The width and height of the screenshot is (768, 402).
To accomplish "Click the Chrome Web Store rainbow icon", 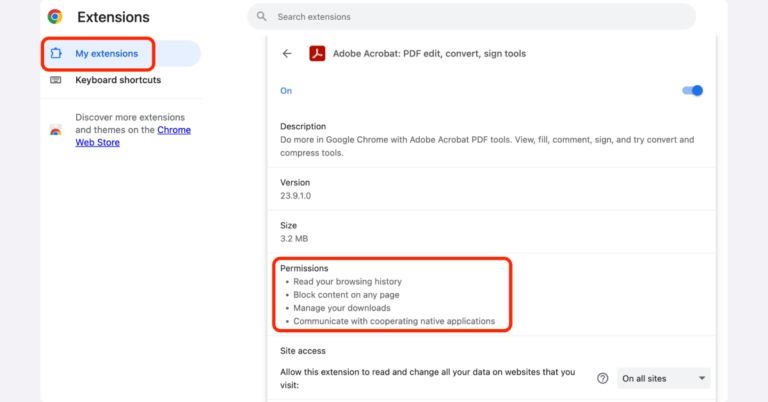I will [56, 130].
